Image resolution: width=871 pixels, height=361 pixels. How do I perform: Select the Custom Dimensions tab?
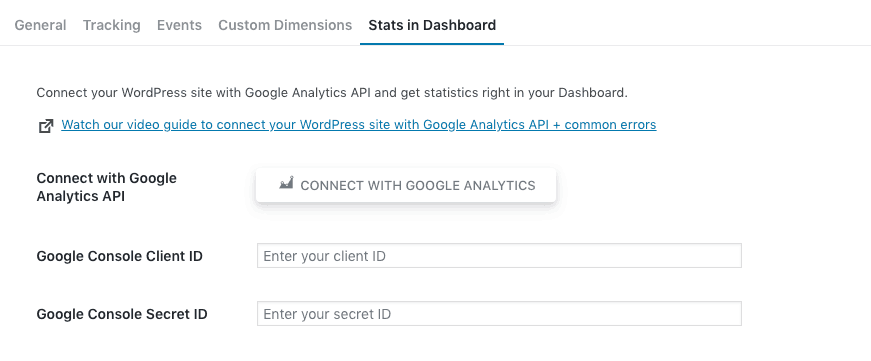point(285,25)
